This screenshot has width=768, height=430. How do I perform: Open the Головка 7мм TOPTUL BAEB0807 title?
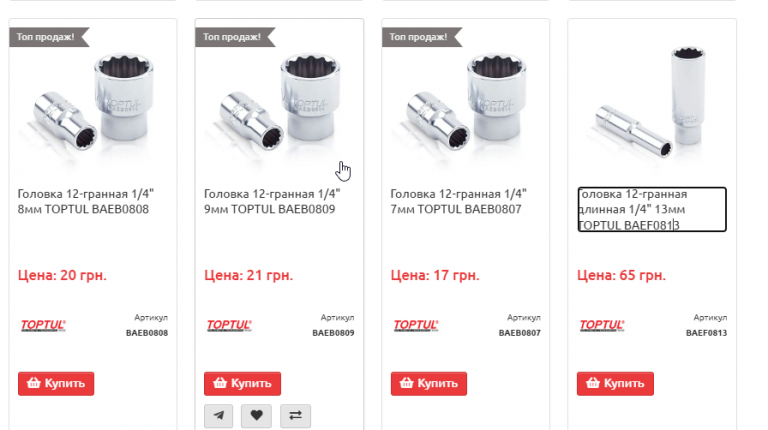point(458,202)
